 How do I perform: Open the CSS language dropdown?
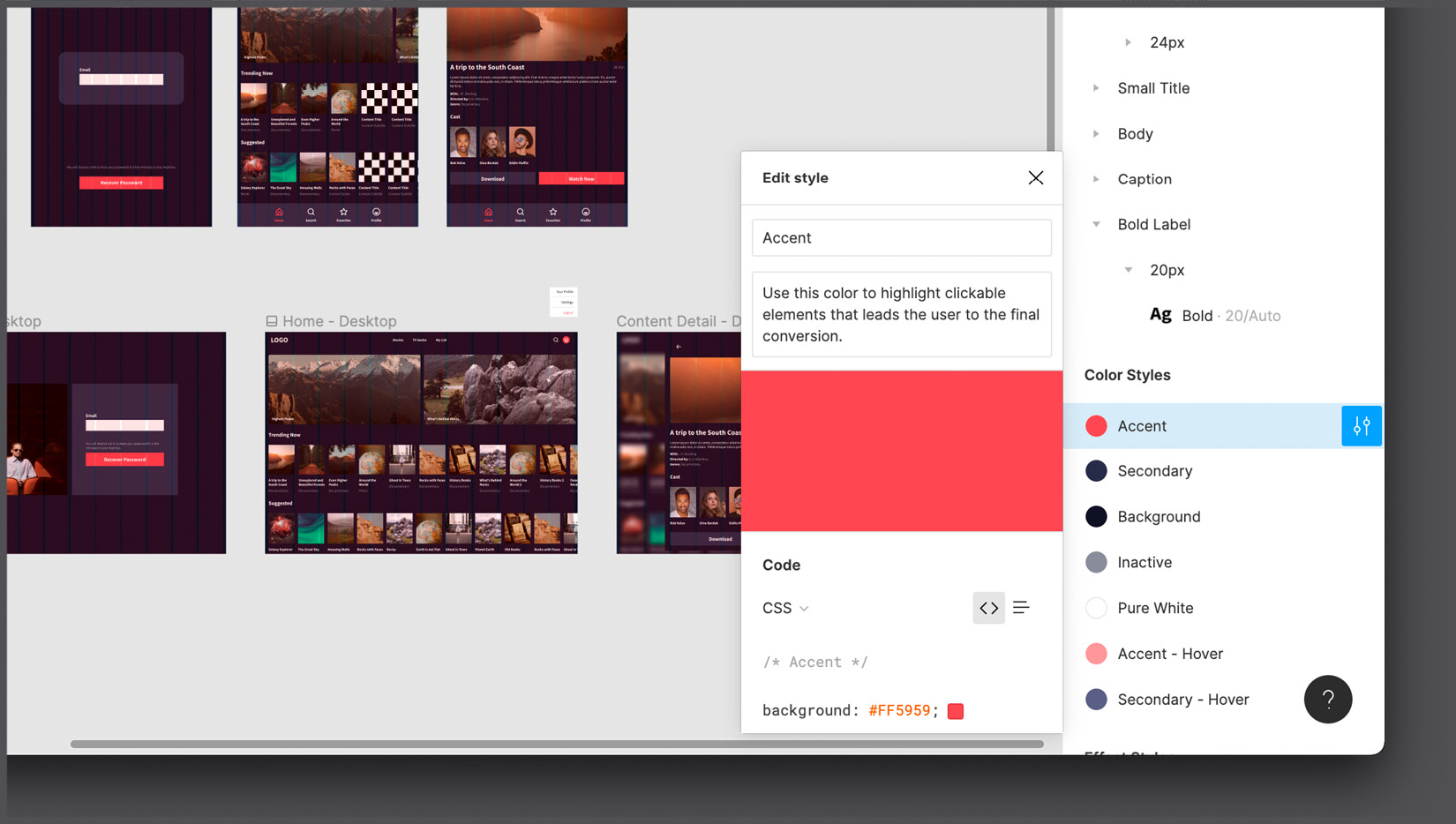click(784, 607)
